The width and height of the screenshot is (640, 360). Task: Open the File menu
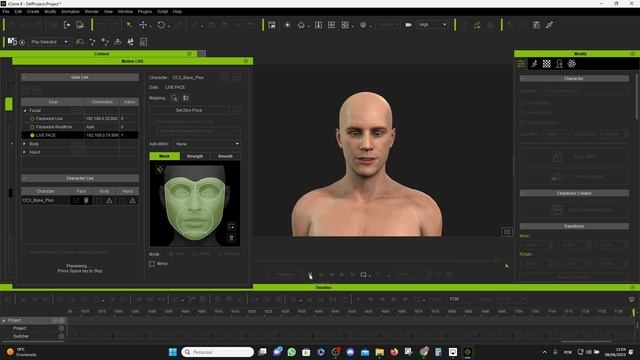tap(6, 12)
